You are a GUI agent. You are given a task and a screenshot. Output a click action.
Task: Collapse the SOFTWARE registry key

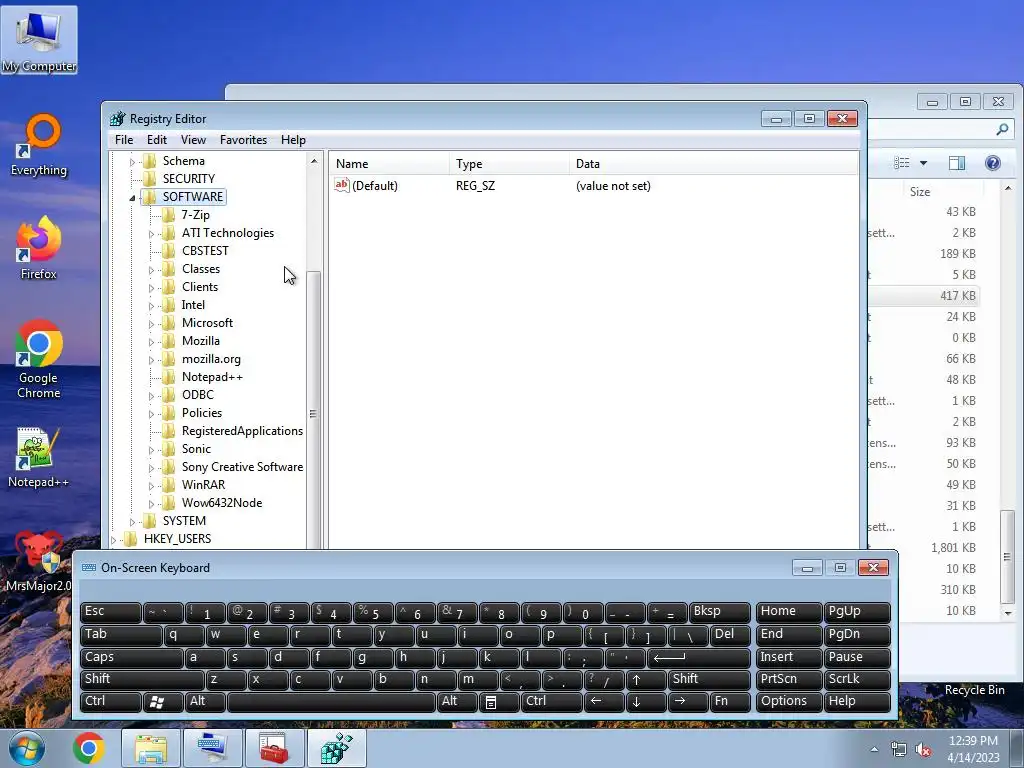[132, 197]
